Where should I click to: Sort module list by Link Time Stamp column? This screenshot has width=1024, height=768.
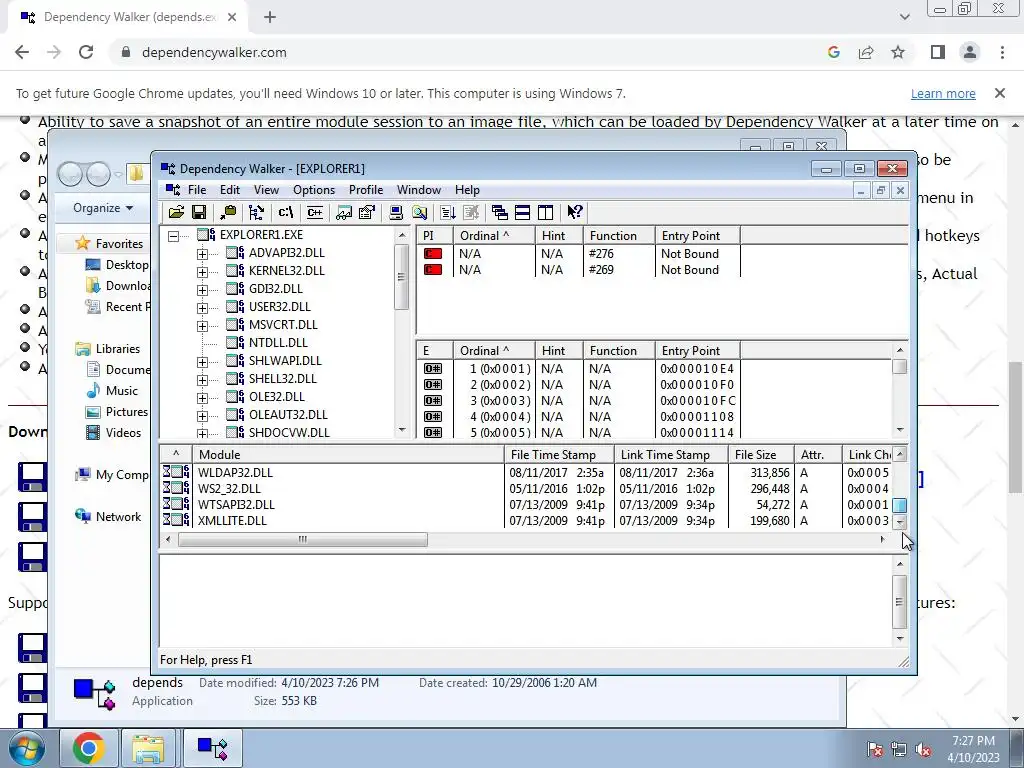click(x=671, y=455)
